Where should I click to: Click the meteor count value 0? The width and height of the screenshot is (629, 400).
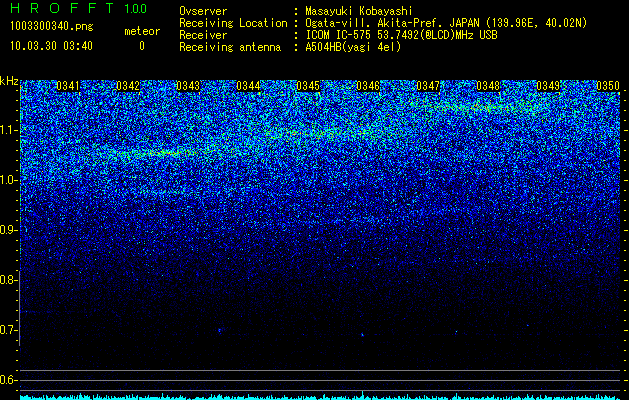coord(142,46)
